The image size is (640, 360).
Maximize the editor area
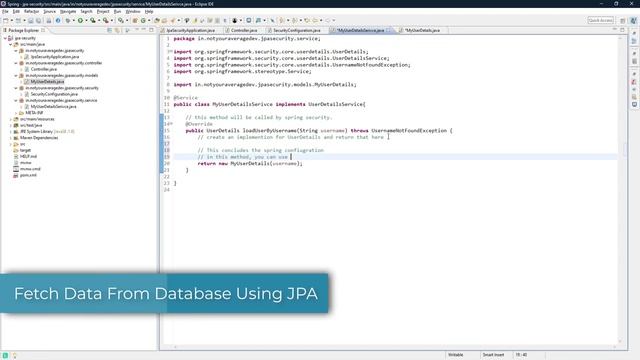click(622, 30)
